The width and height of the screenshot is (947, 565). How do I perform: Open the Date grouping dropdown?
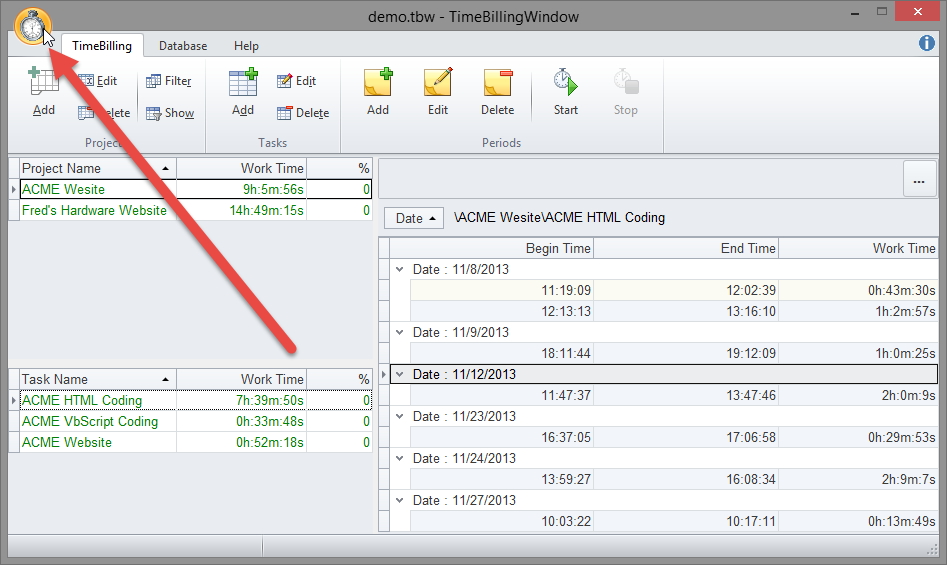415,218
